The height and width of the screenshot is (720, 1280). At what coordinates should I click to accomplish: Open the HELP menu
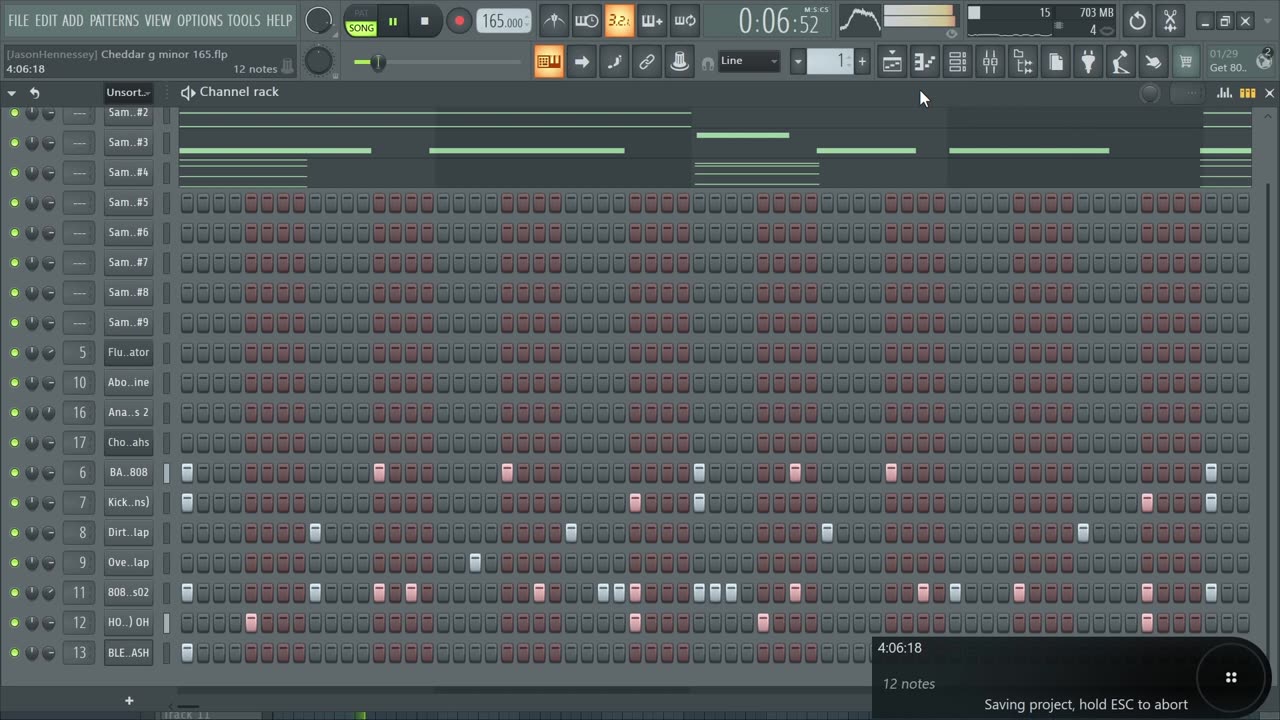pos(279,20)
